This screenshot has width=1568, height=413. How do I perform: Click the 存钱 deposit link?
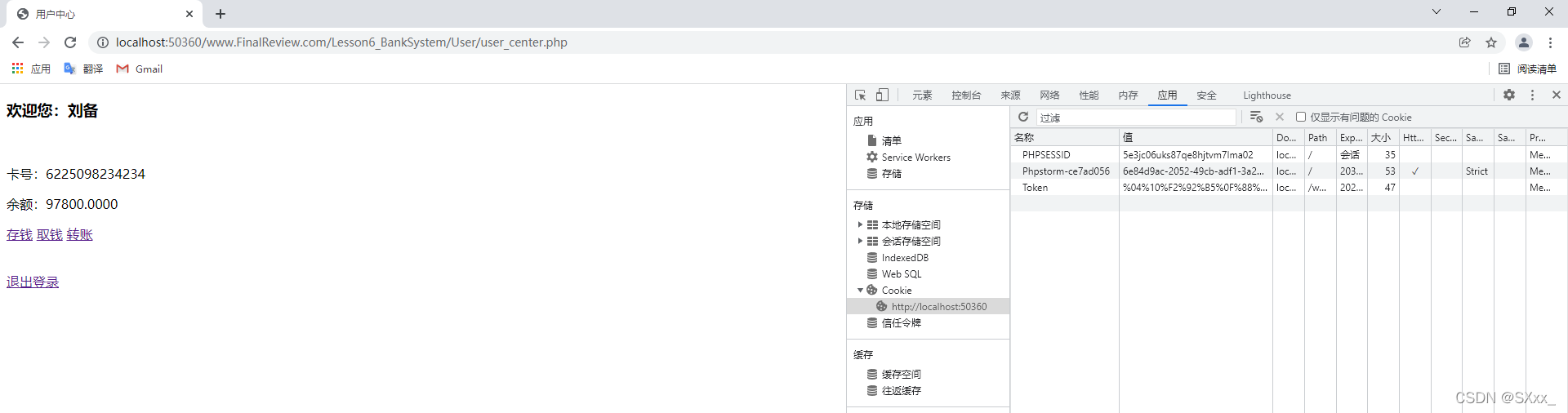[x=20, y=234]
